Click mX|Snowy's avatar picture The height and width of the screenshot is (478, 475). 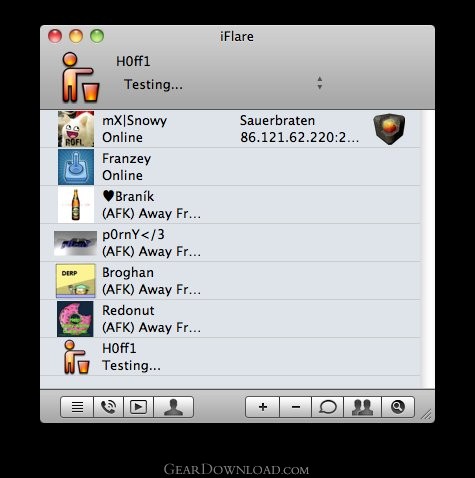76,129
